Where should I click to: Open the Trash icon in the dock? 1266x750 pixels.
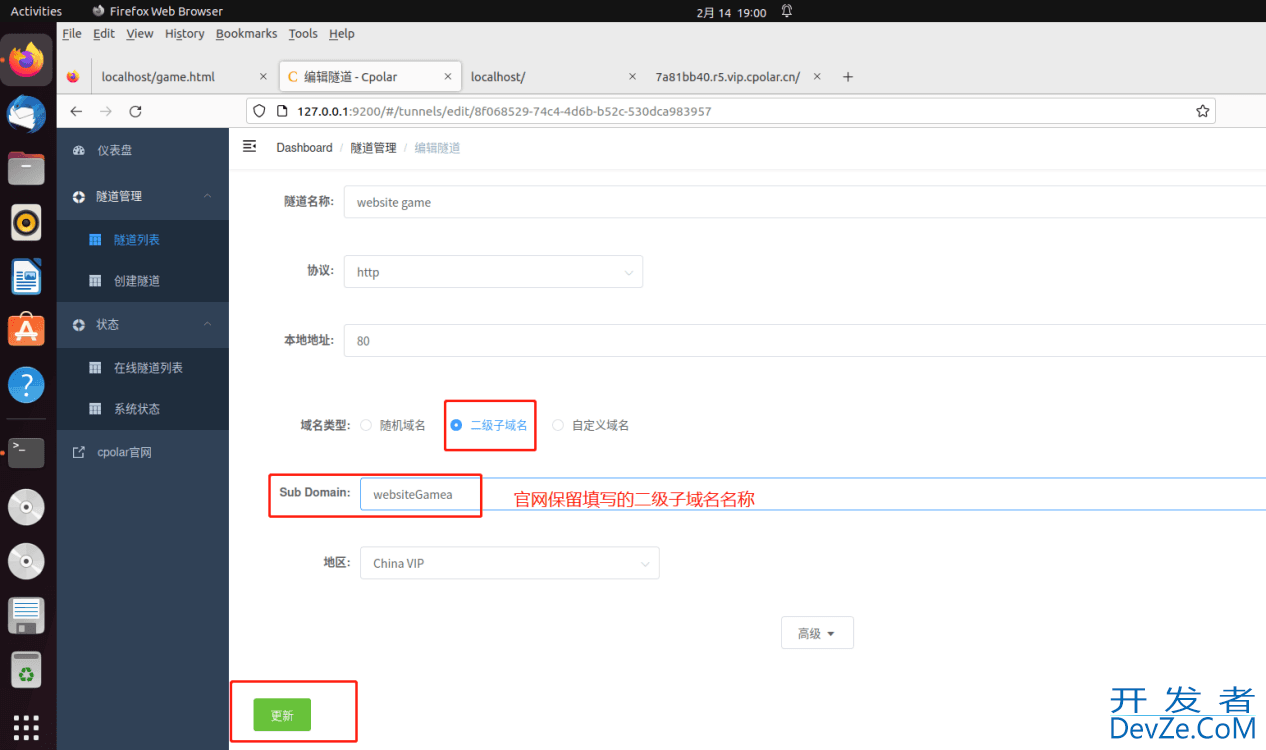point(27,669)
